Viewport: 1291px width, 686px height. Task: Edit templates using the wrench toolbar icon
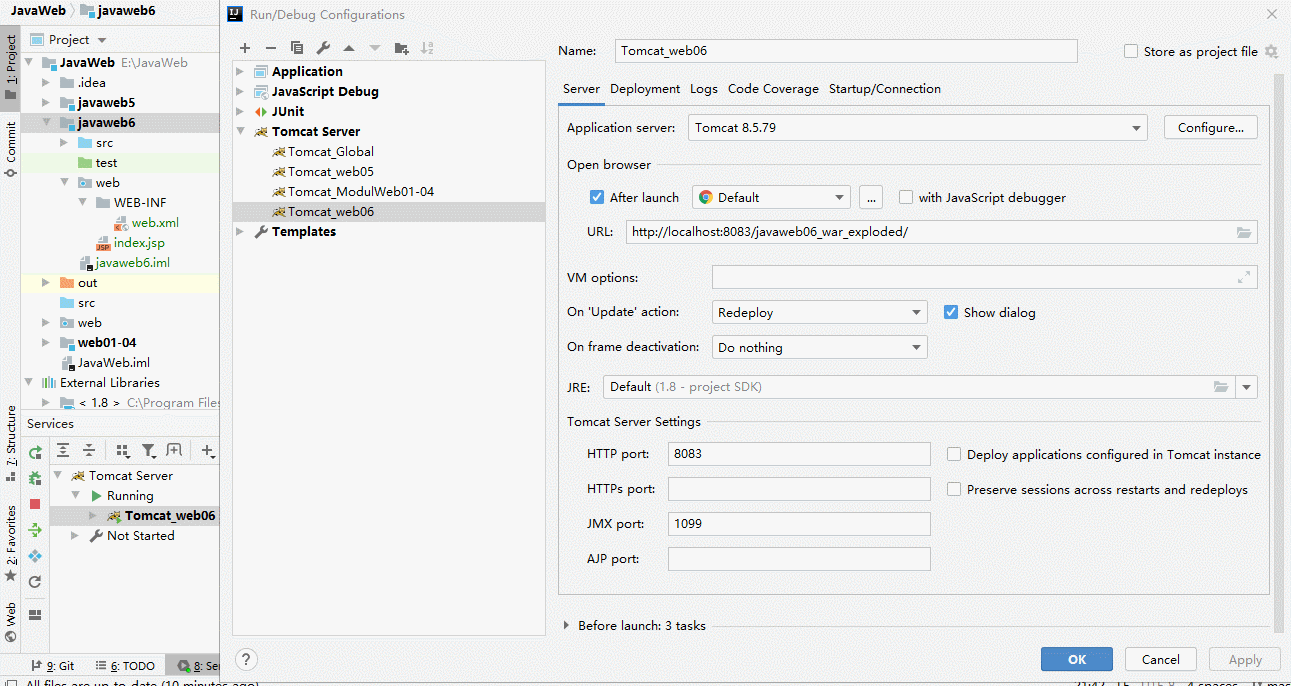(x=323, y=48)
